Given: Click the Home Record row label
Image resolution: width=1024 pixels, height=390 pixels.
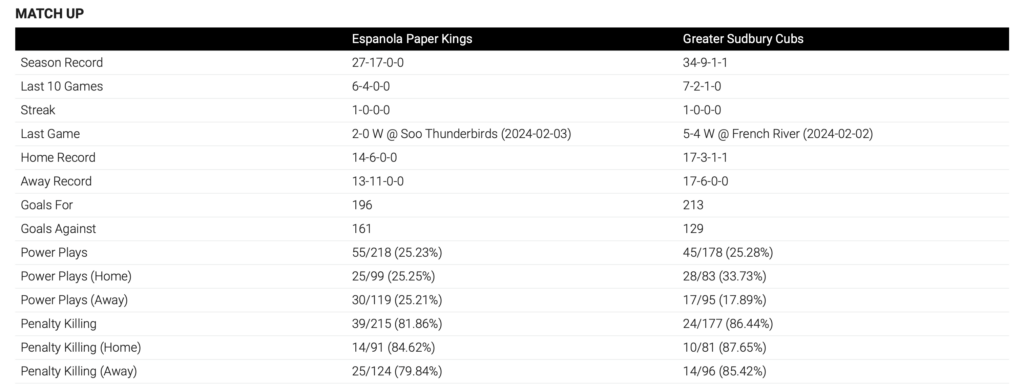Looking at the screenshot, I should pyautogui.click(x=58, y=157).
